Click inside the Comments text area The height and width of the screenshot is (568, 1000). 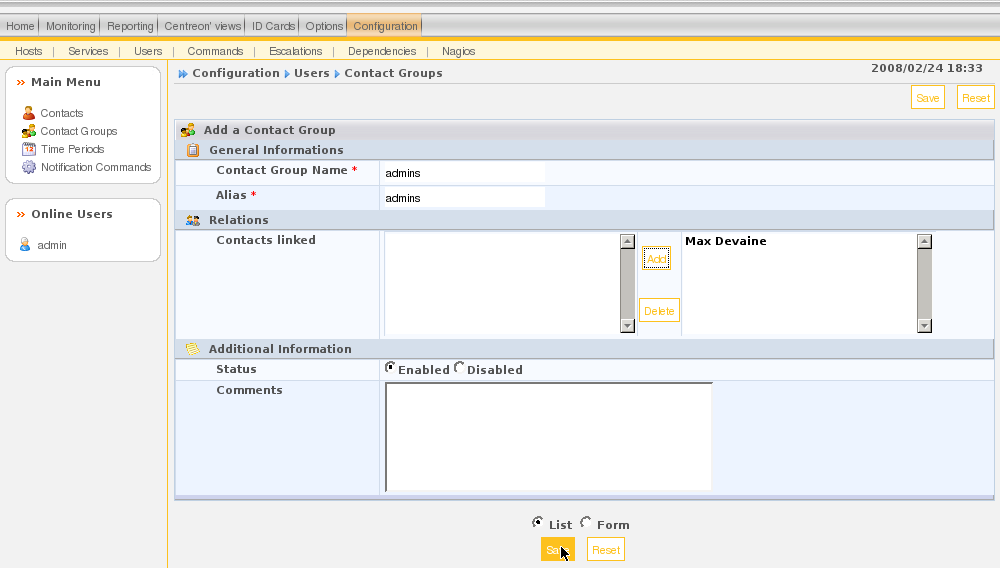[x=548, y=437]
